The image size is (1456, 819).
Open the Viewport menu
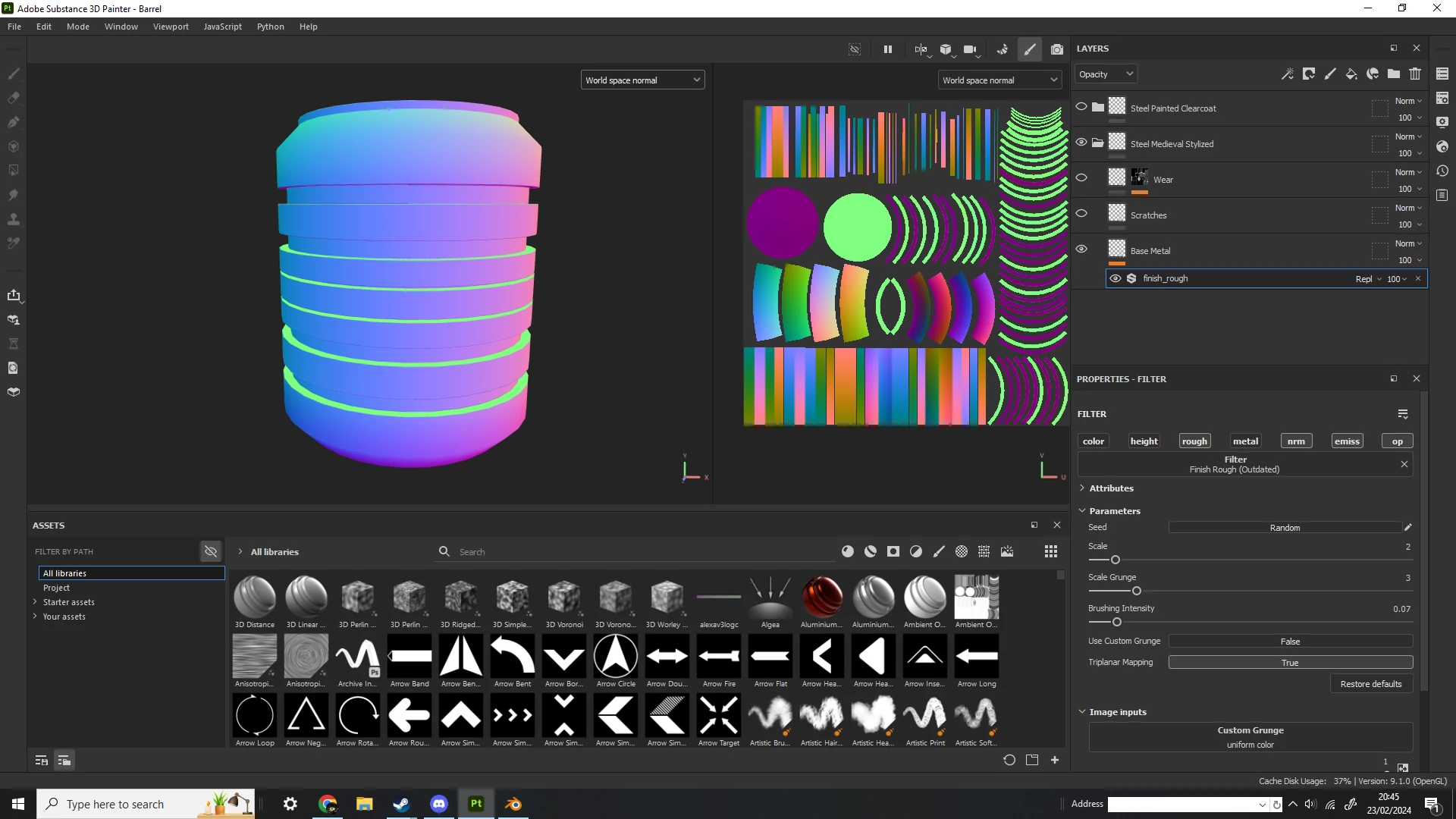(x=171, y=27)
